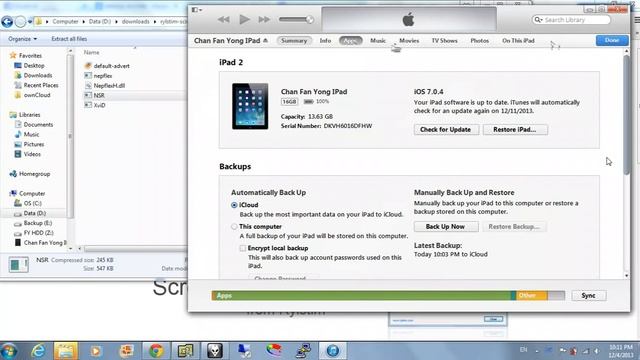Screen dimensions: 640x360
Task: Open the Music tab
Action: click(378, 40)
